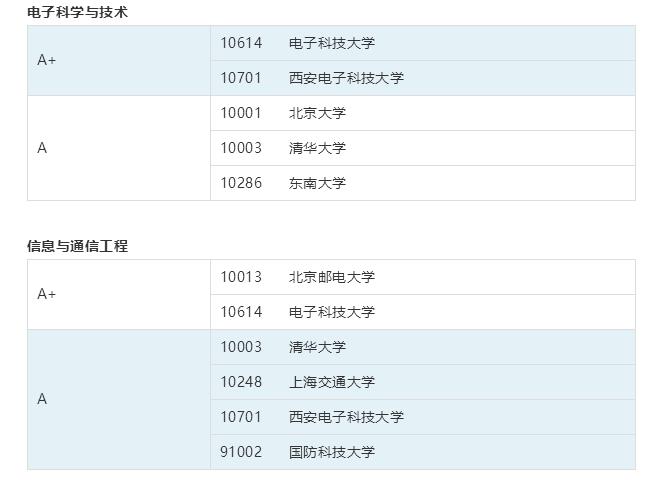Click the 北京大学 university name
The height and width of the screenshot is (480, 650).
click(317, 113)
